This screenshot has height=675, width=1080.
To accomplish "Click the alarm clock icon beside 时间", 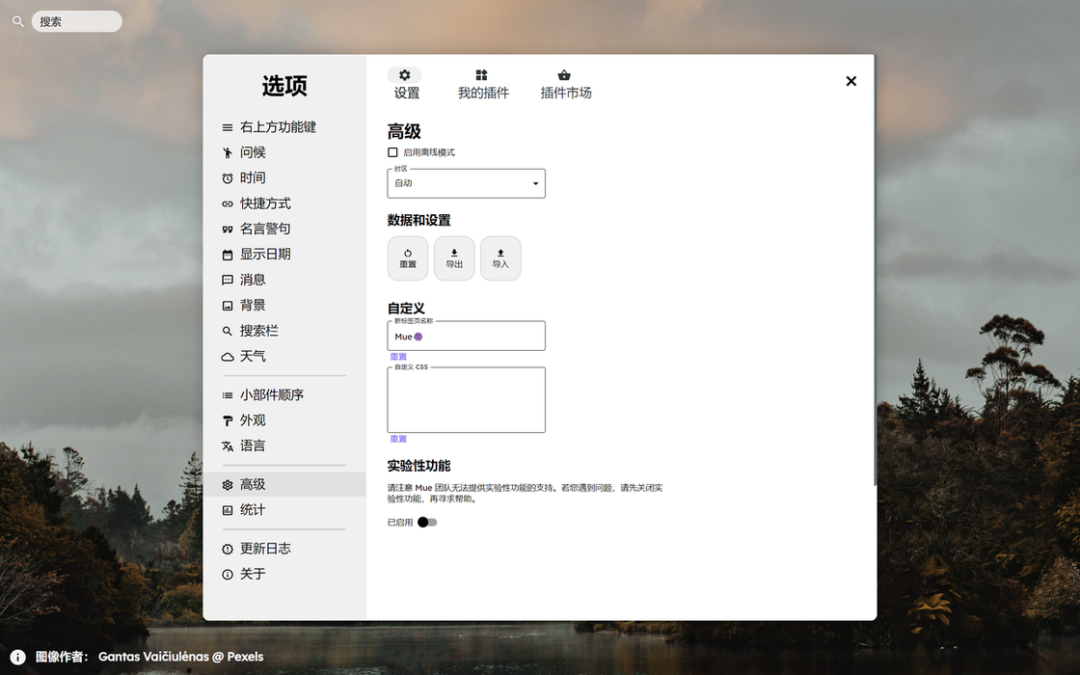I will coord(227,178).
